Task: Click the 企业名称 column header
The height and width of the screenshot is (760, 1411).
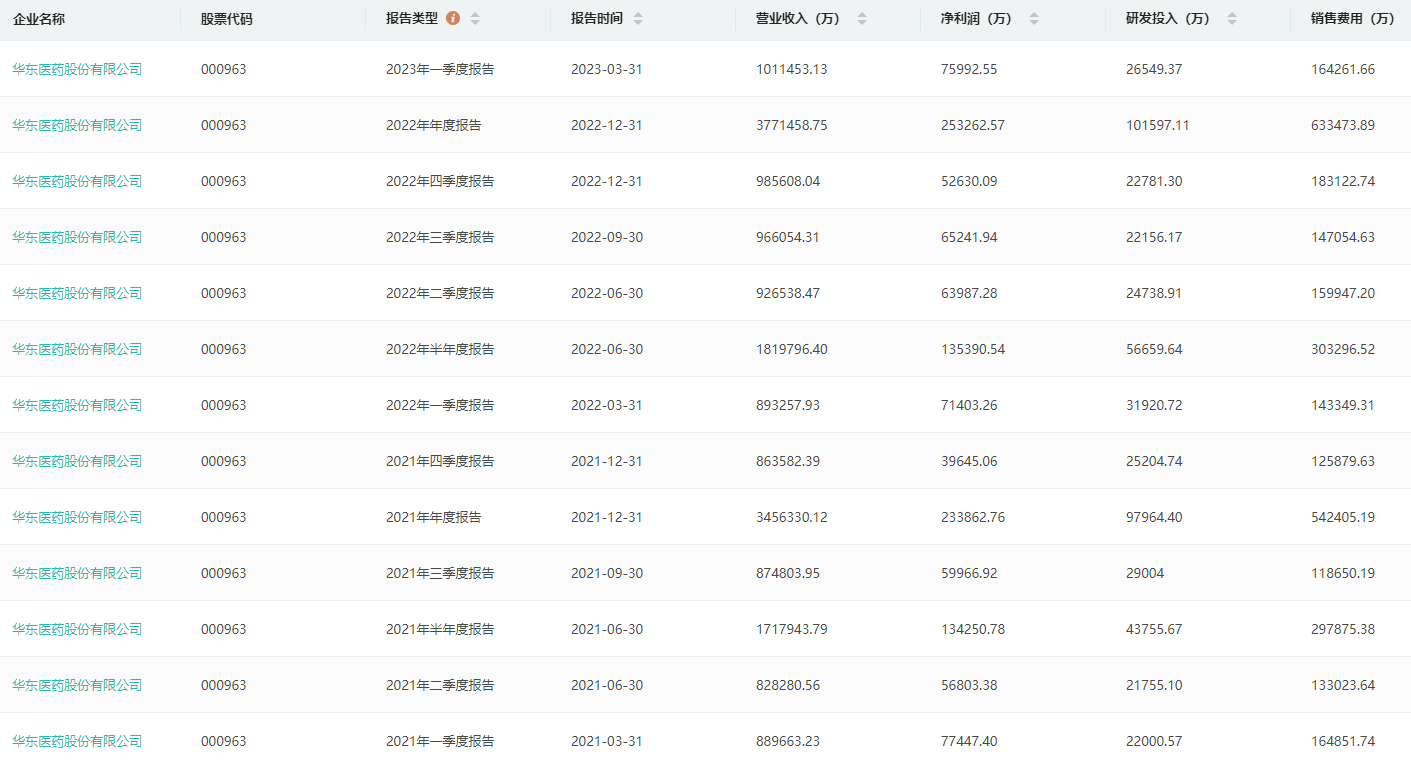Action: pos(38,19)
